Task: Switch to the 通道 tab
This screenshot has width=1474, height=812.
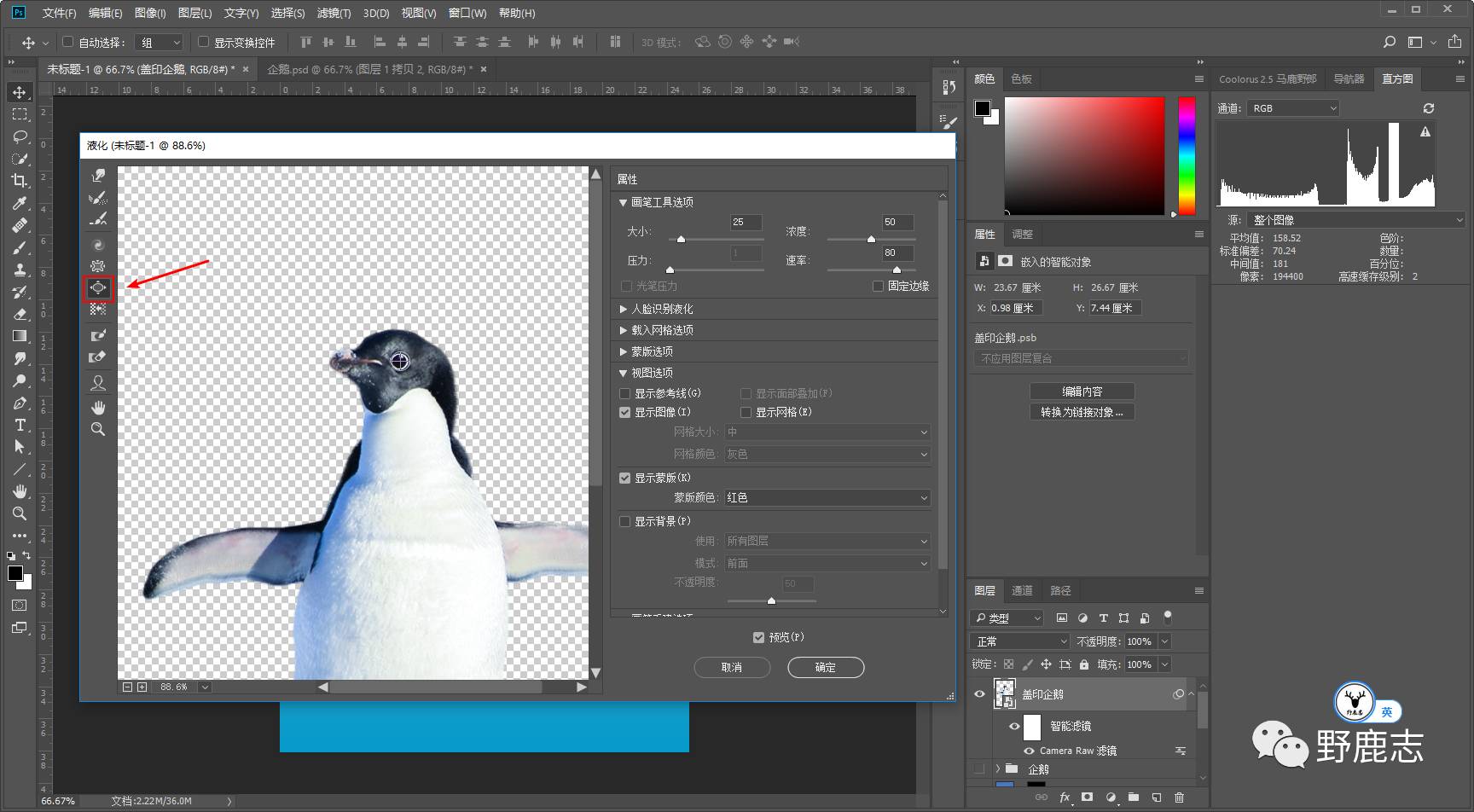Action: (x=1022, y=590)
